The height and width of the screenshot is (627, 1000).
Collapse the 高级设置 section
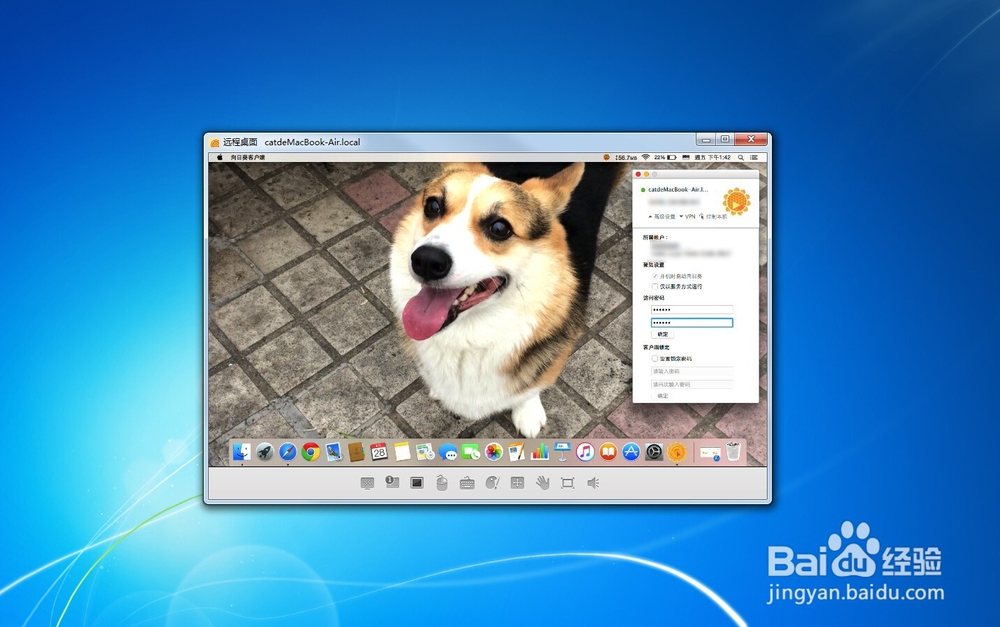(x=662, y=217)
